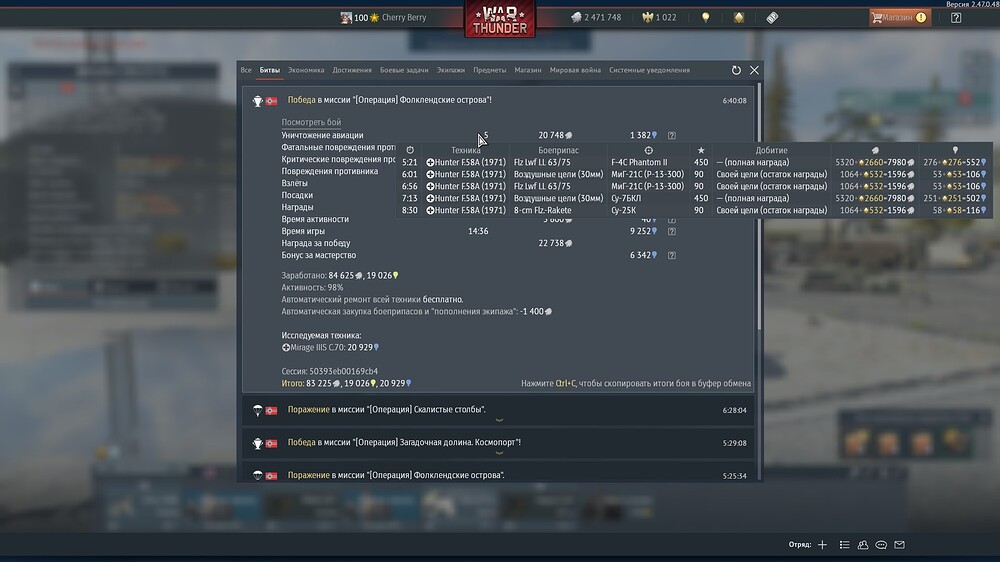
Task: Click the Активность: 98% line
Action: tap(312, 288)
